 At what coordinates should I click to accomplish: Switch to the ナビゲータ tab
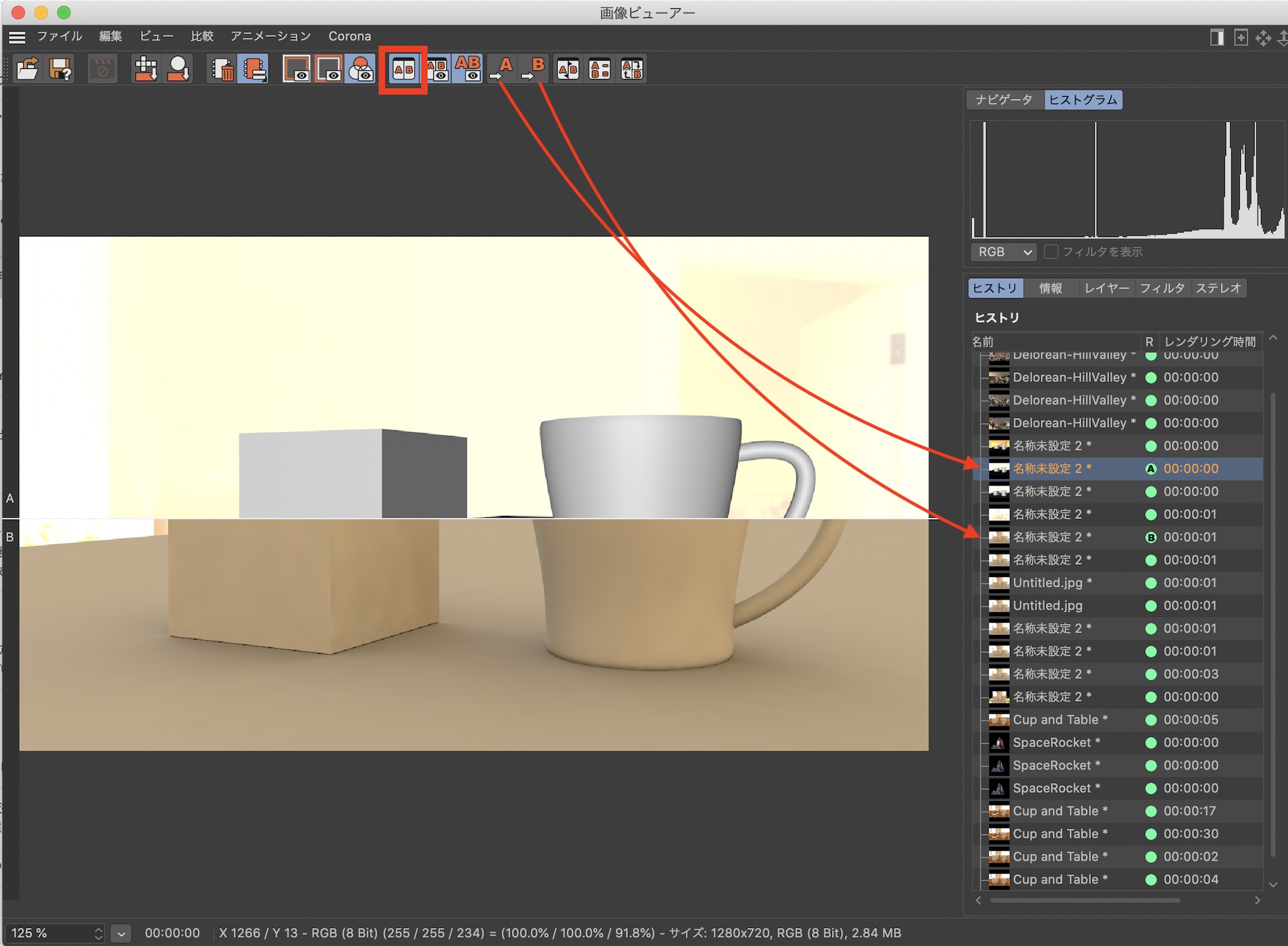tap(1004, 100)
